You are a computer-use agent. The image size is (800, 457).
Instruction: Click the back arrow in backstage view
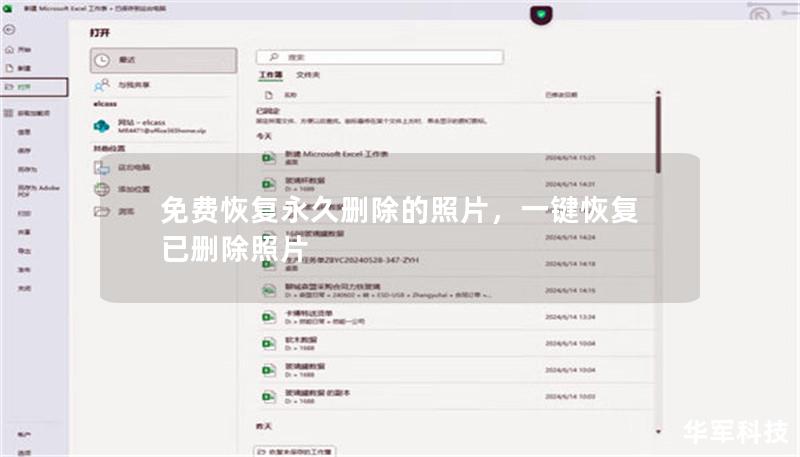tap(10, 29)
